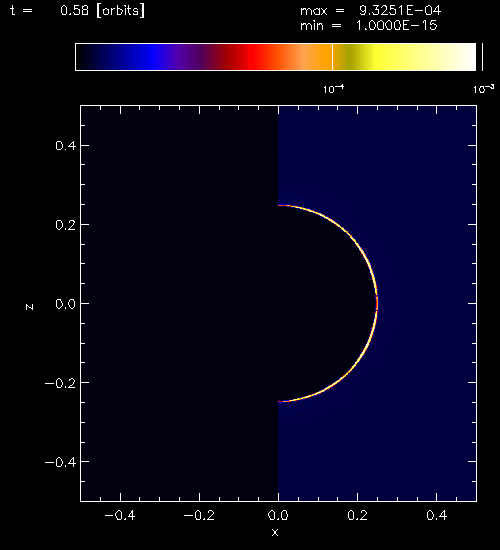Click the top end of the semicircular arc
500x550 pixels.
[279, 205]
